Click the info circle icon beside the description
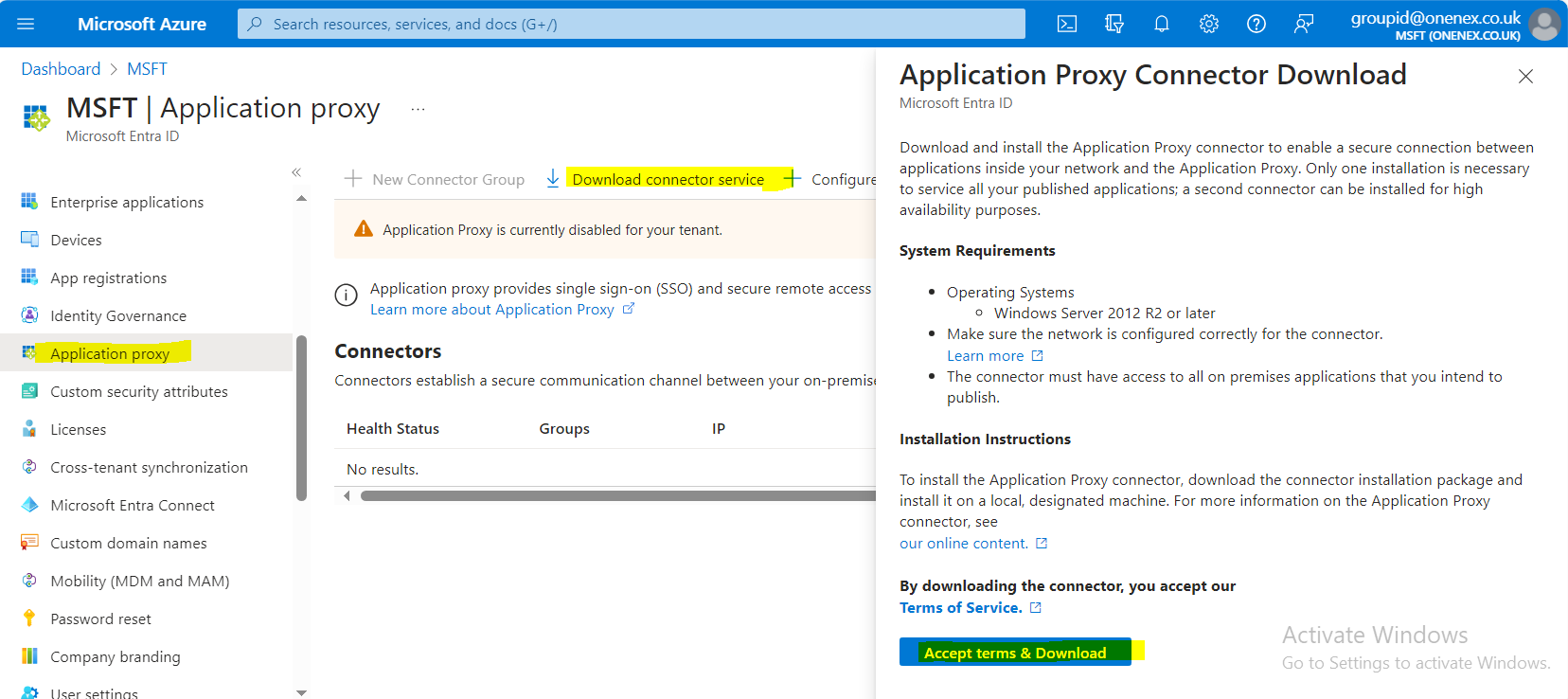1568x699 pixels. (x=347, y=295)
